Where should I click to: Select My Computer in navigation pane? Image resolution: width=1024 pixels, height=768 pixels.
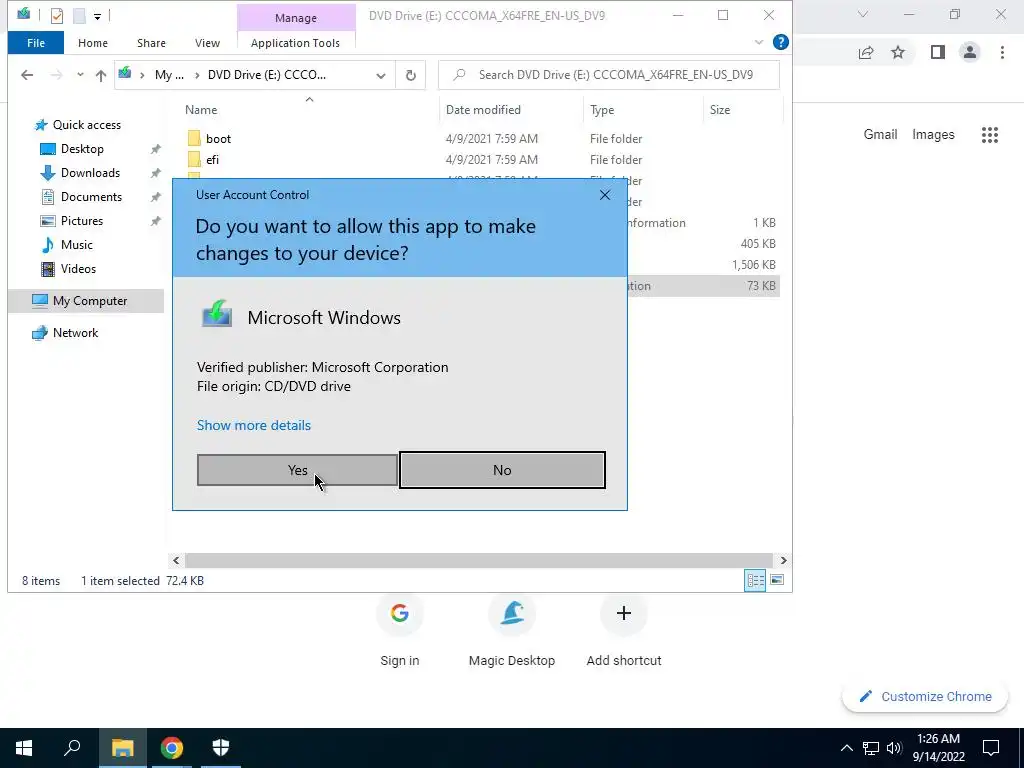pyautogui.click(x=86, y=301)
